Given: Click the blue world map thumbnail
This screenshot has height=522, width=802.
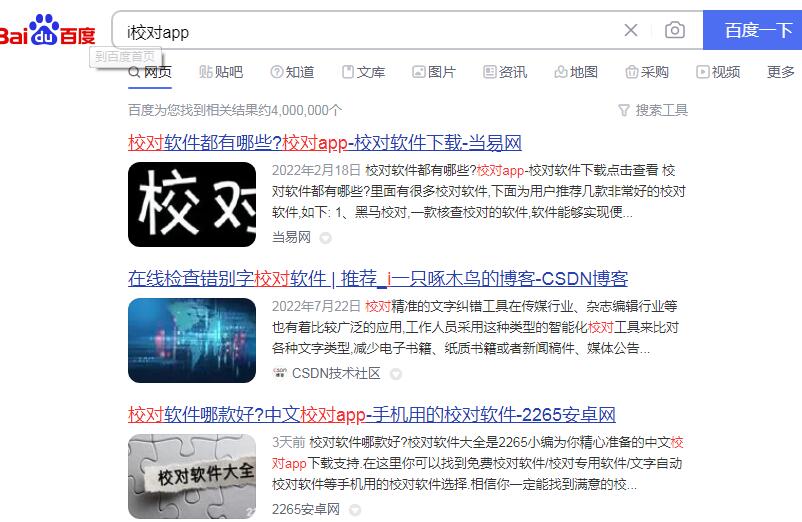Looking at the screenshot, I should point(192,341).
